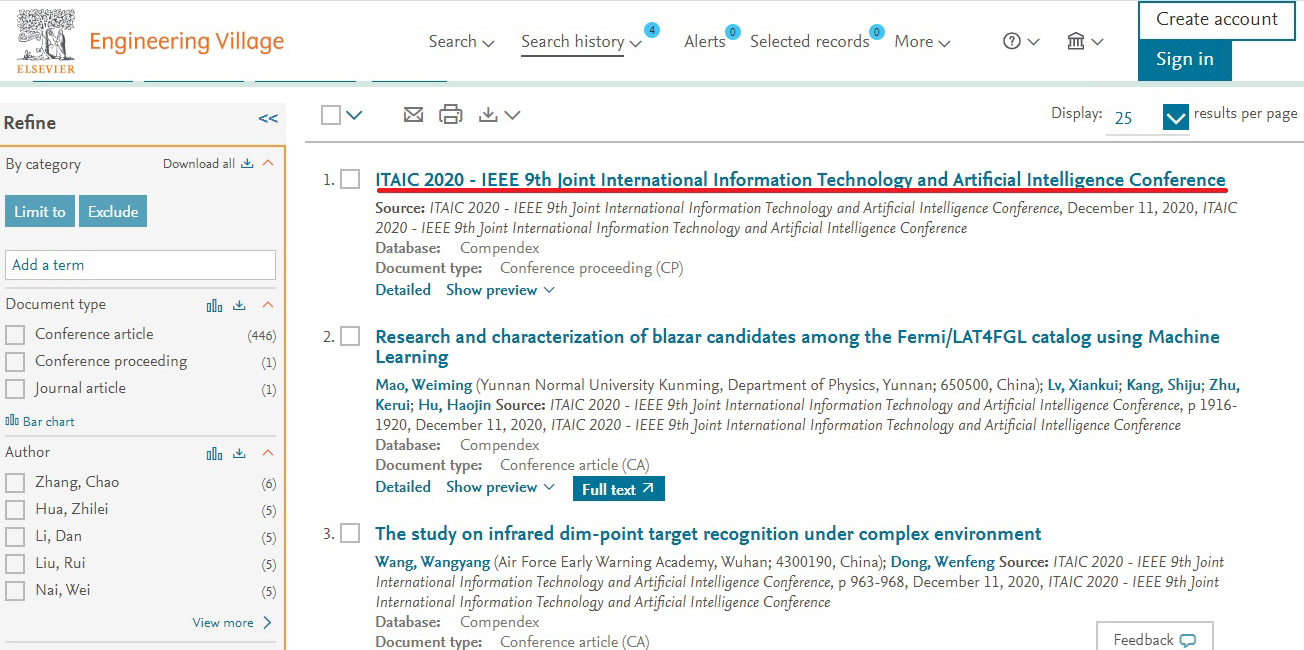Open the Feedback button

pos(1155,639)
